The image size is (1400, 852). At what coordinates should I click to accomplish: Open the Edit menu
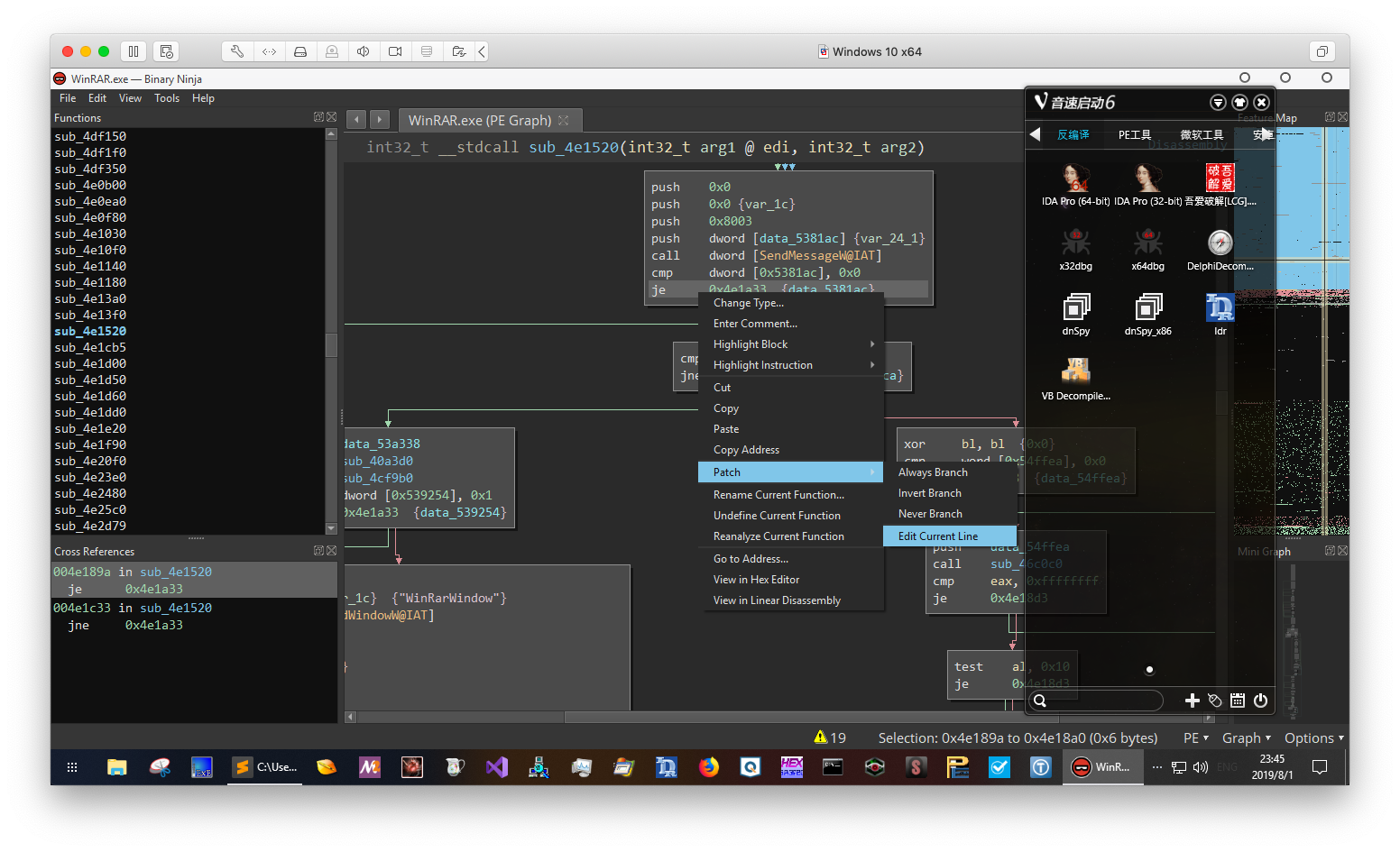point(97,98)
